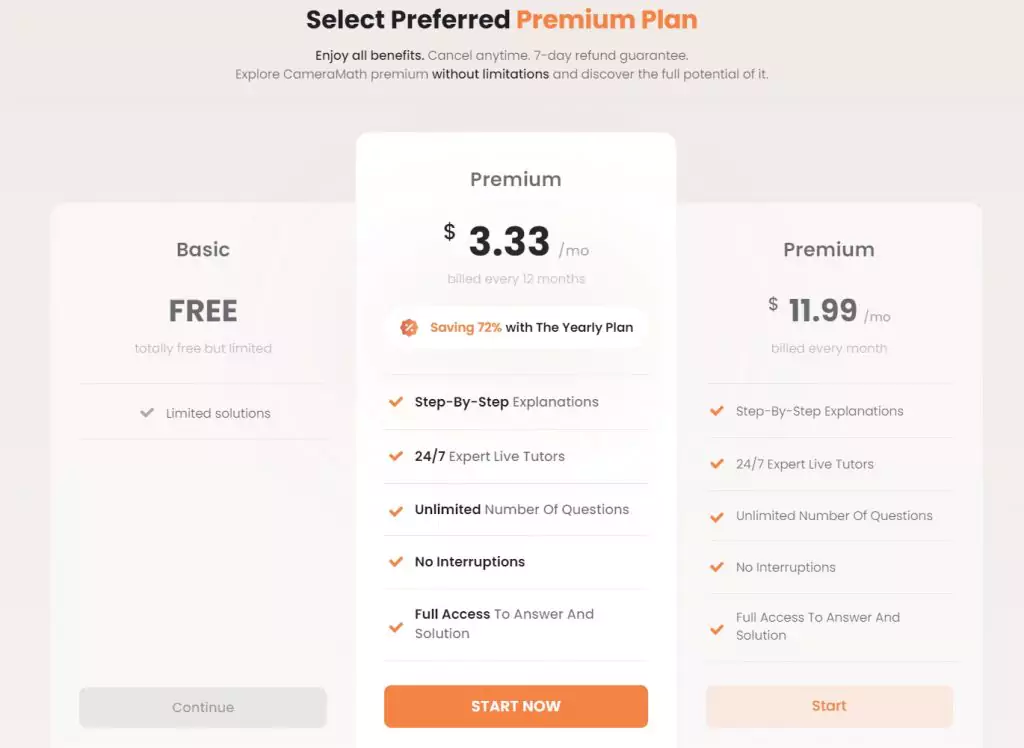The width and height of the screenshot is (1024, 748).
Task: Select the $3.33 per month yearly price
Action: point(516,241)
